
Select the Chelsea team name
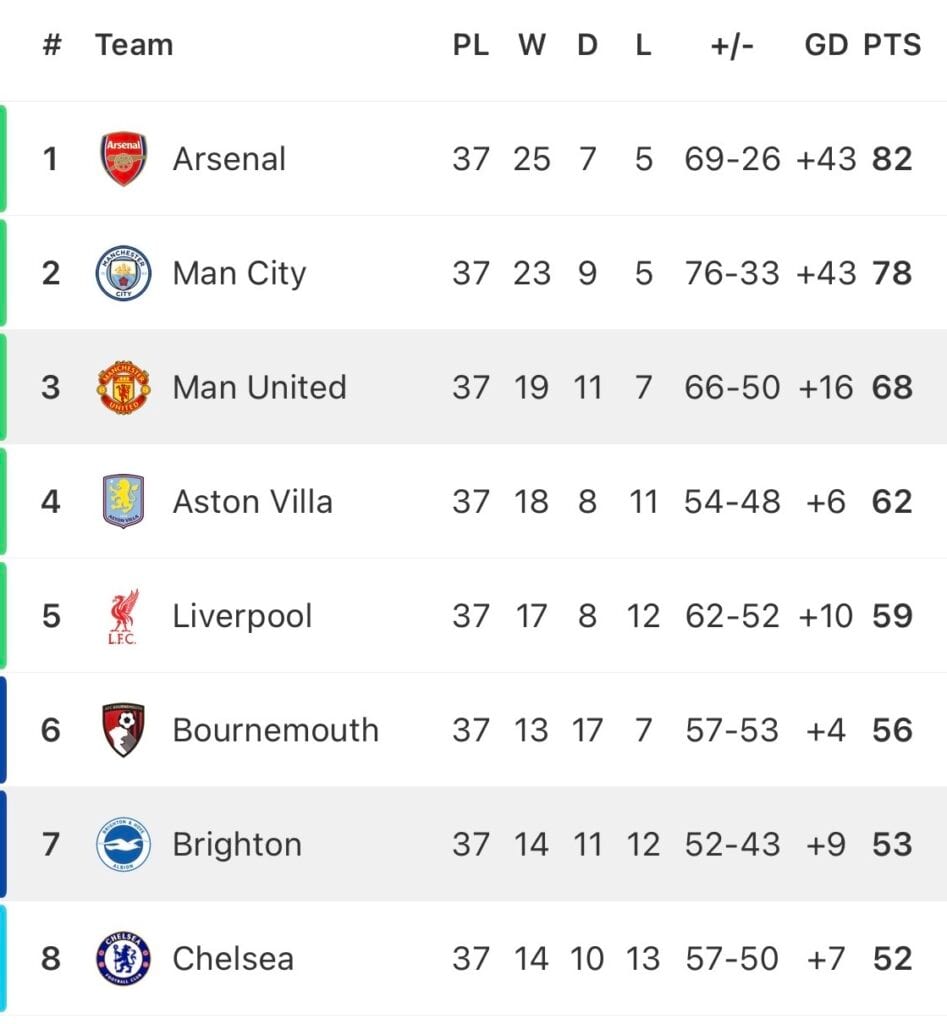pos(233,959)
